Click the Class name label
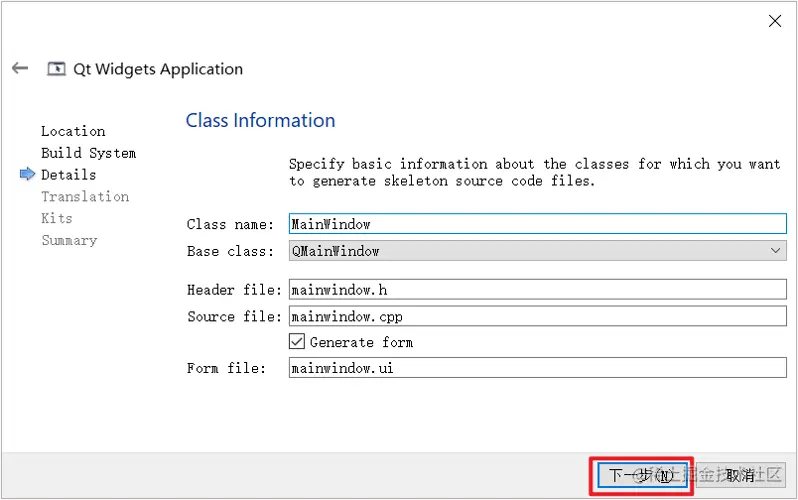The width and height of the screenshot is (798, 500). tap(230, 225)
